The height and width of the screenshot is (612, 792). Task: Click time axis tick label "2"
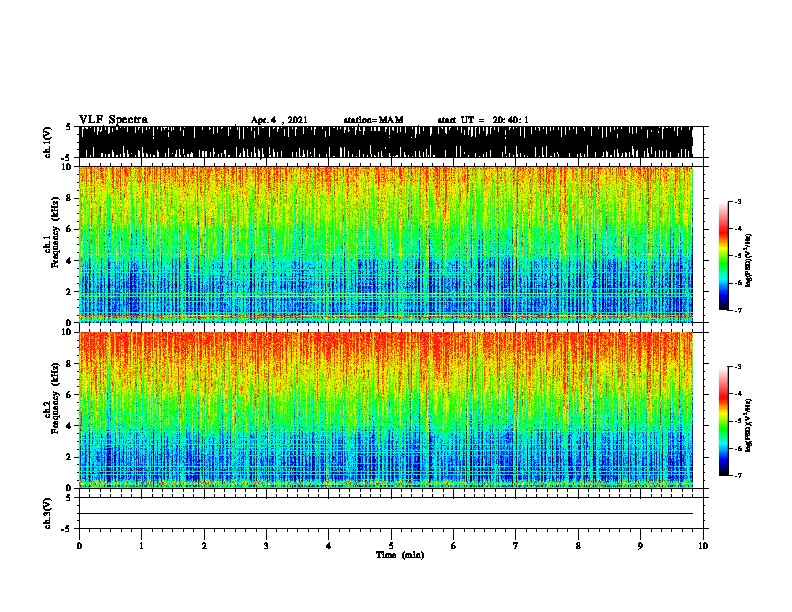[x=204, y=546]
